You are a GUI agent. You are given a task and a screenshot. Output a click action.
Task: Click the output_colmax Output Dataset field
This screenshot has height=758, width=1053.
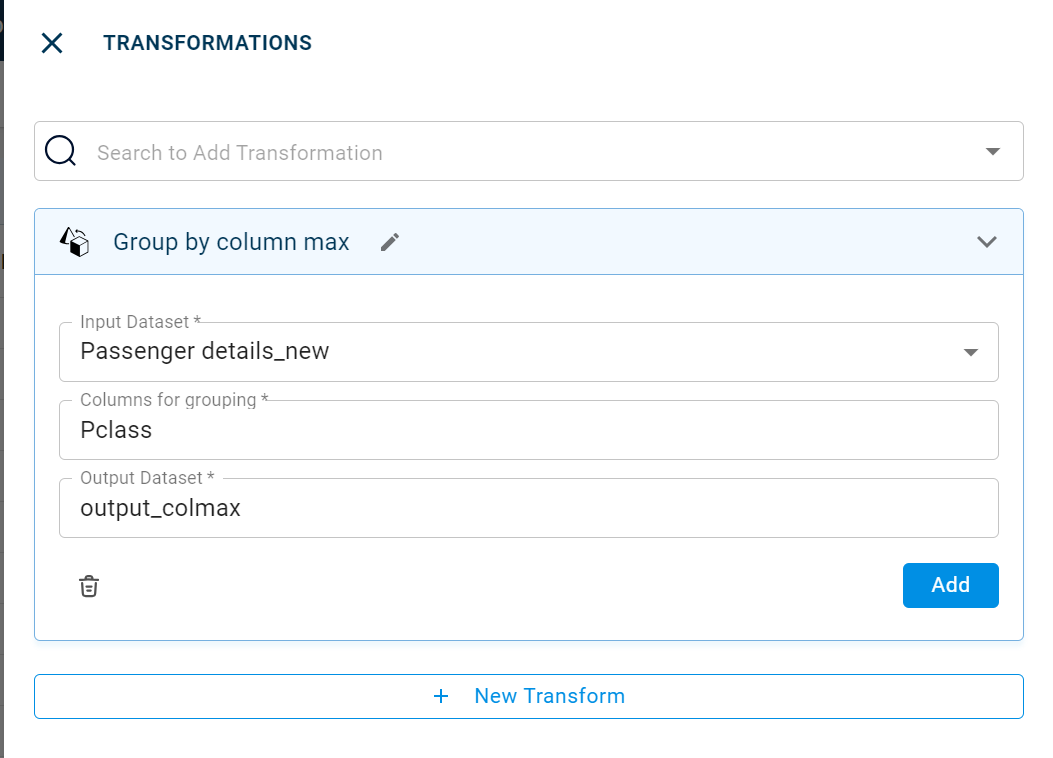tap(528, 509)
